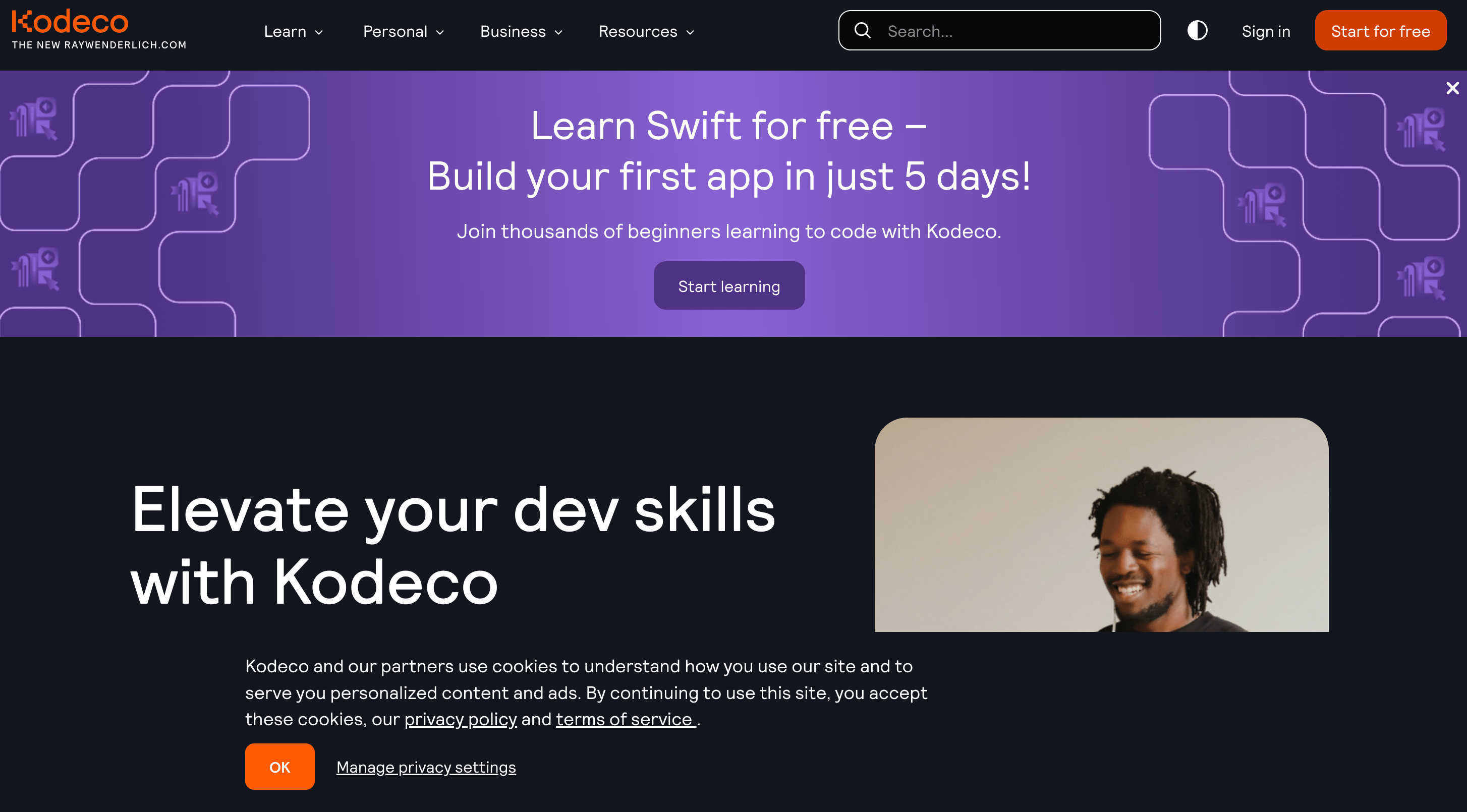This screenshot has height=812, width=1467.
Task: Expand the Personal menu chevron
Action: pos(440,32)
